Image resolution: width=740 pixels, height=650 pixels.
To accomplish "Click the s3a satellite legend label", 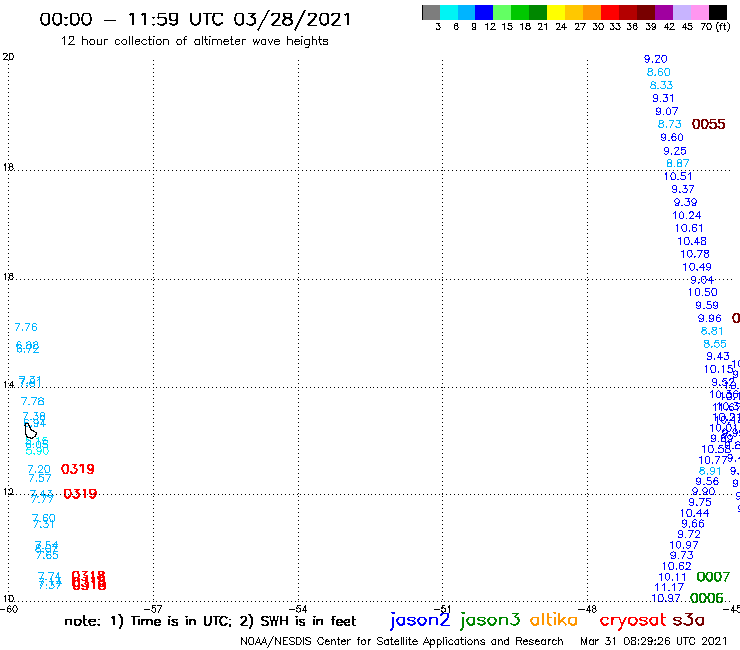I will (x=689, y=620).
